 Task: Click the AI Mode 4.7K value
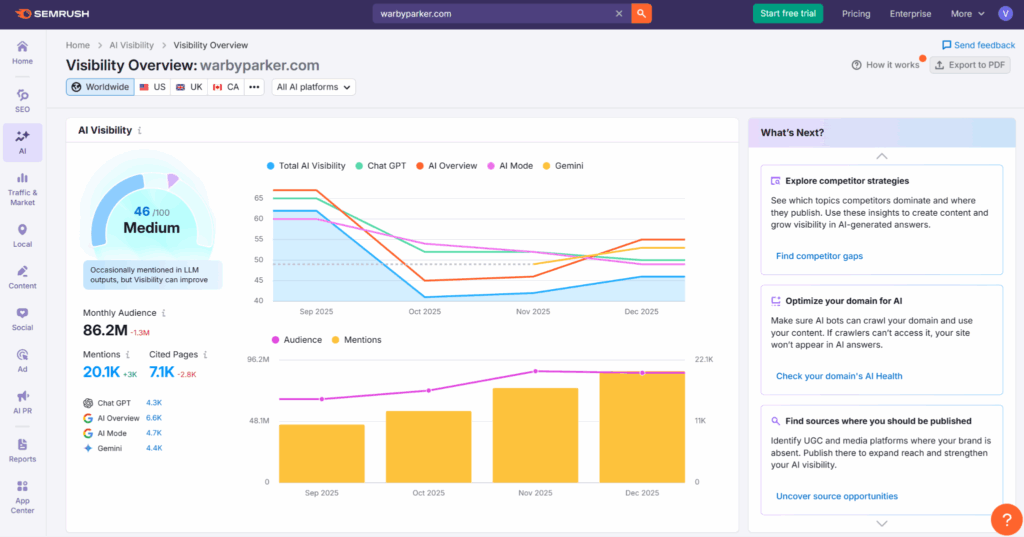click(154, 433)
